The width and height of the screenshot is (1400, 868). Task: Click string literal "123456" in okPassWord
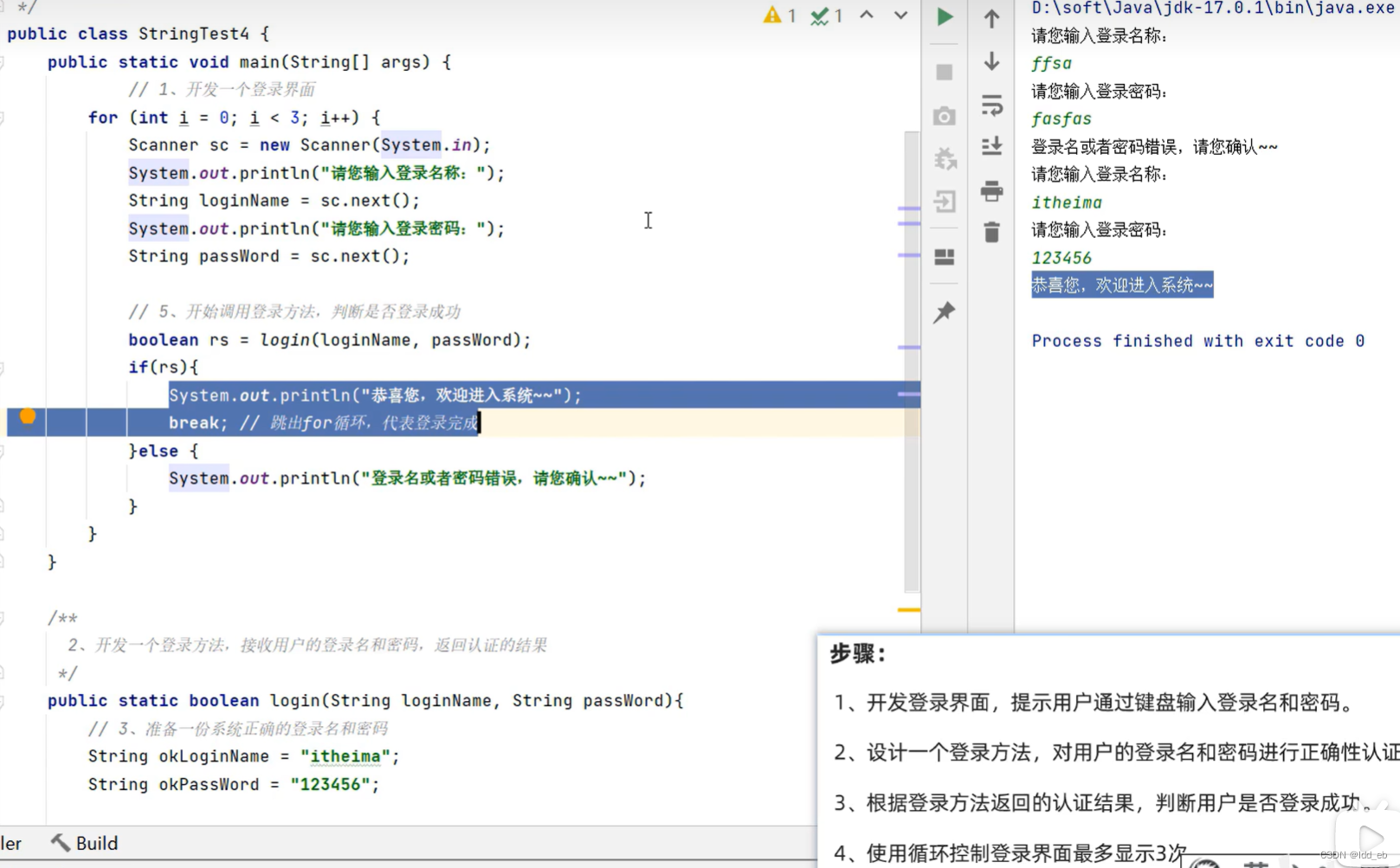[x=330, y=784]
